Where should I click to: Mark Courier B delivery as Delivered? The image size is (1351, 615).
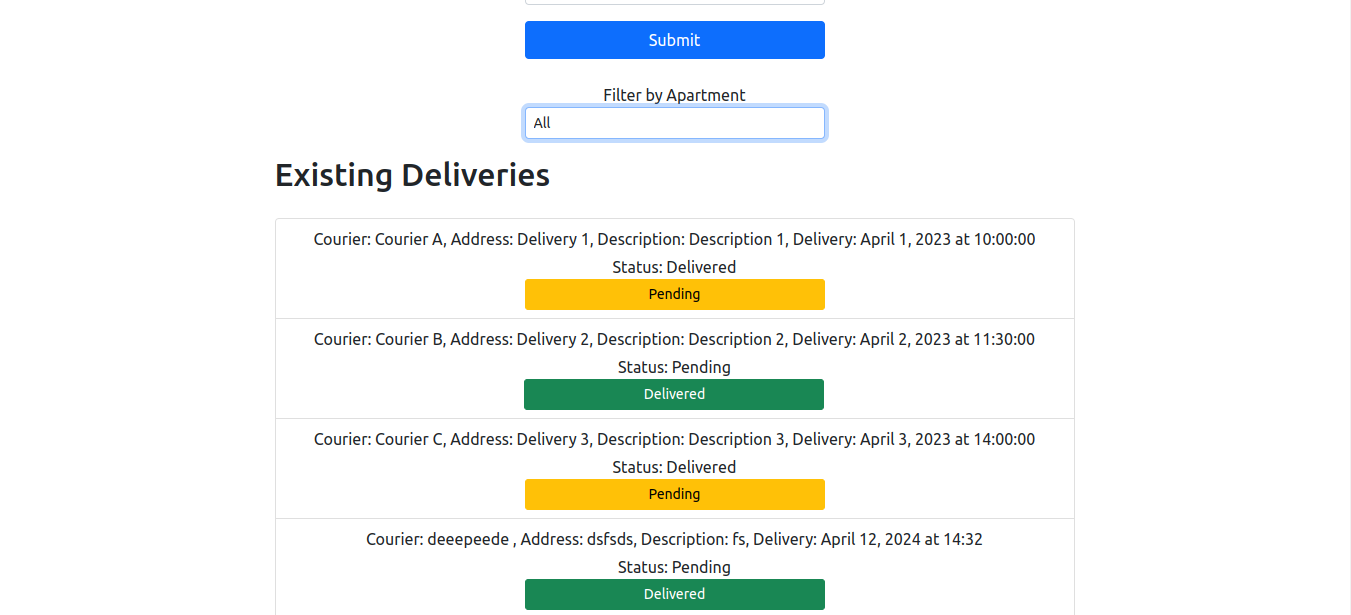click(674, 394)
